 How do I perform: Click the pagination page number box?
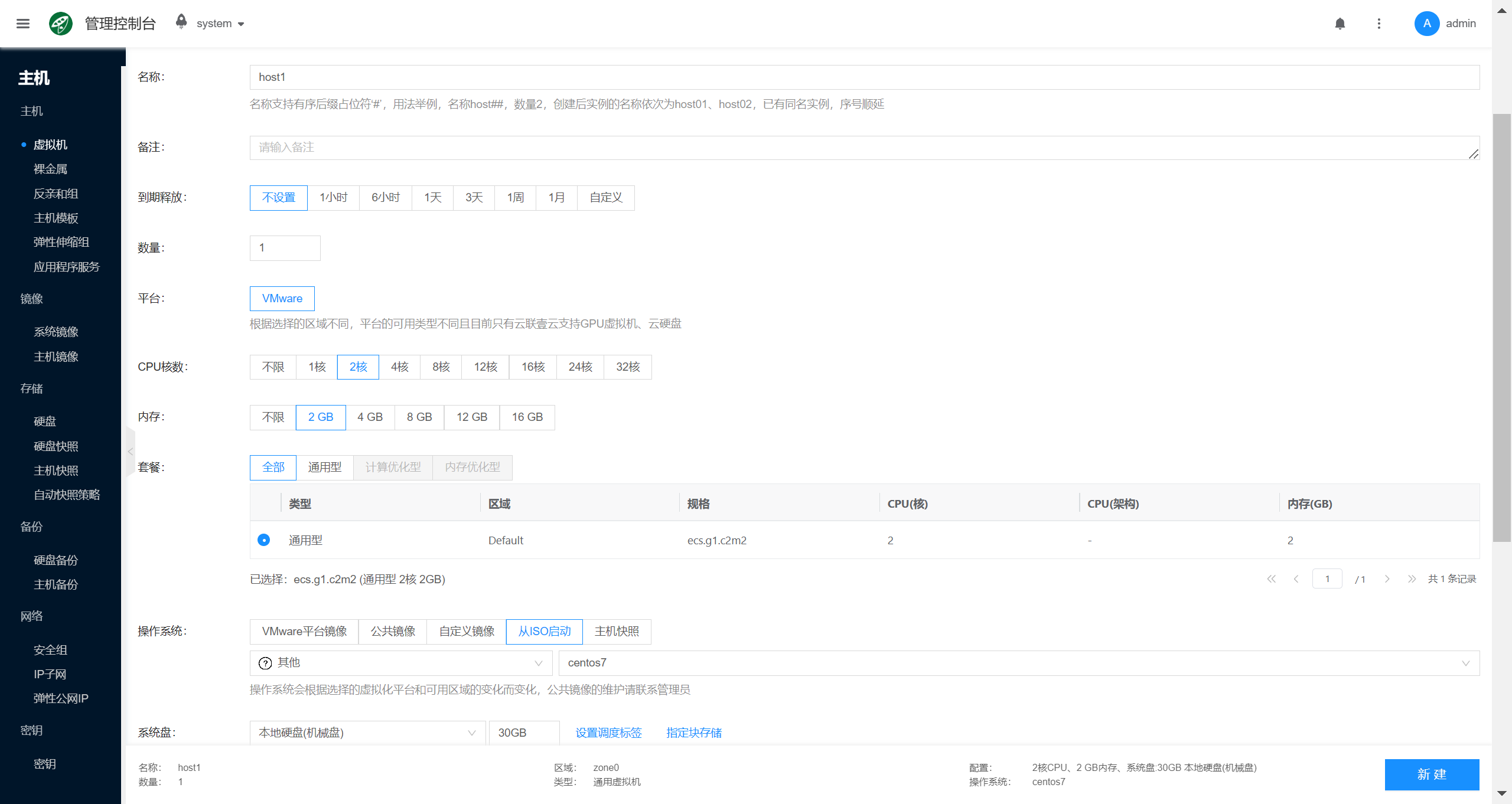(x=1327, y=579)
